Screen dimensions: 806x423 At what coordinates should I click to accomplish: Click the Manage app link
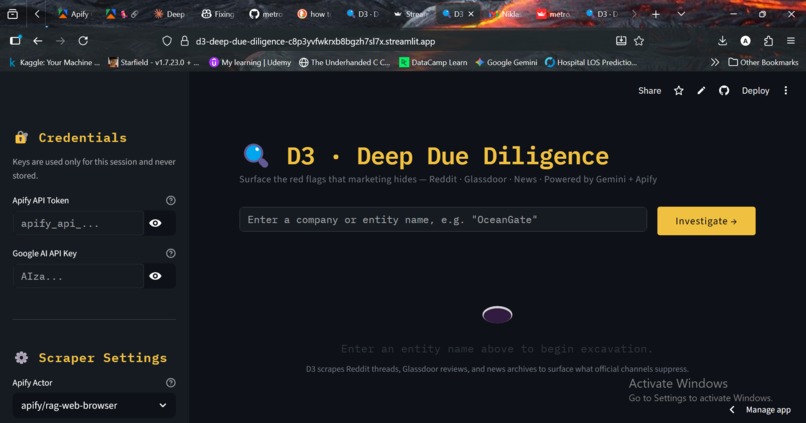click(768, 410)
